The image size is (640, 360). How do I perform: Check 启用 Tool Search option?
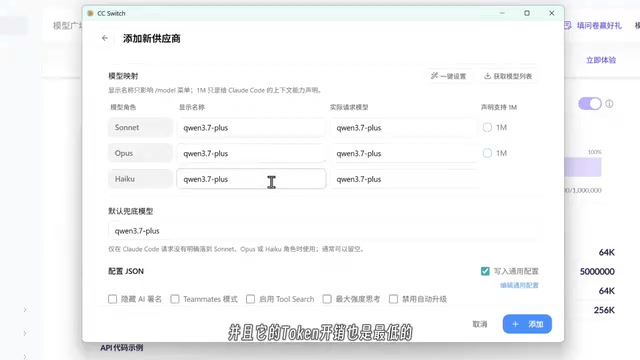[x=251, y=299]
